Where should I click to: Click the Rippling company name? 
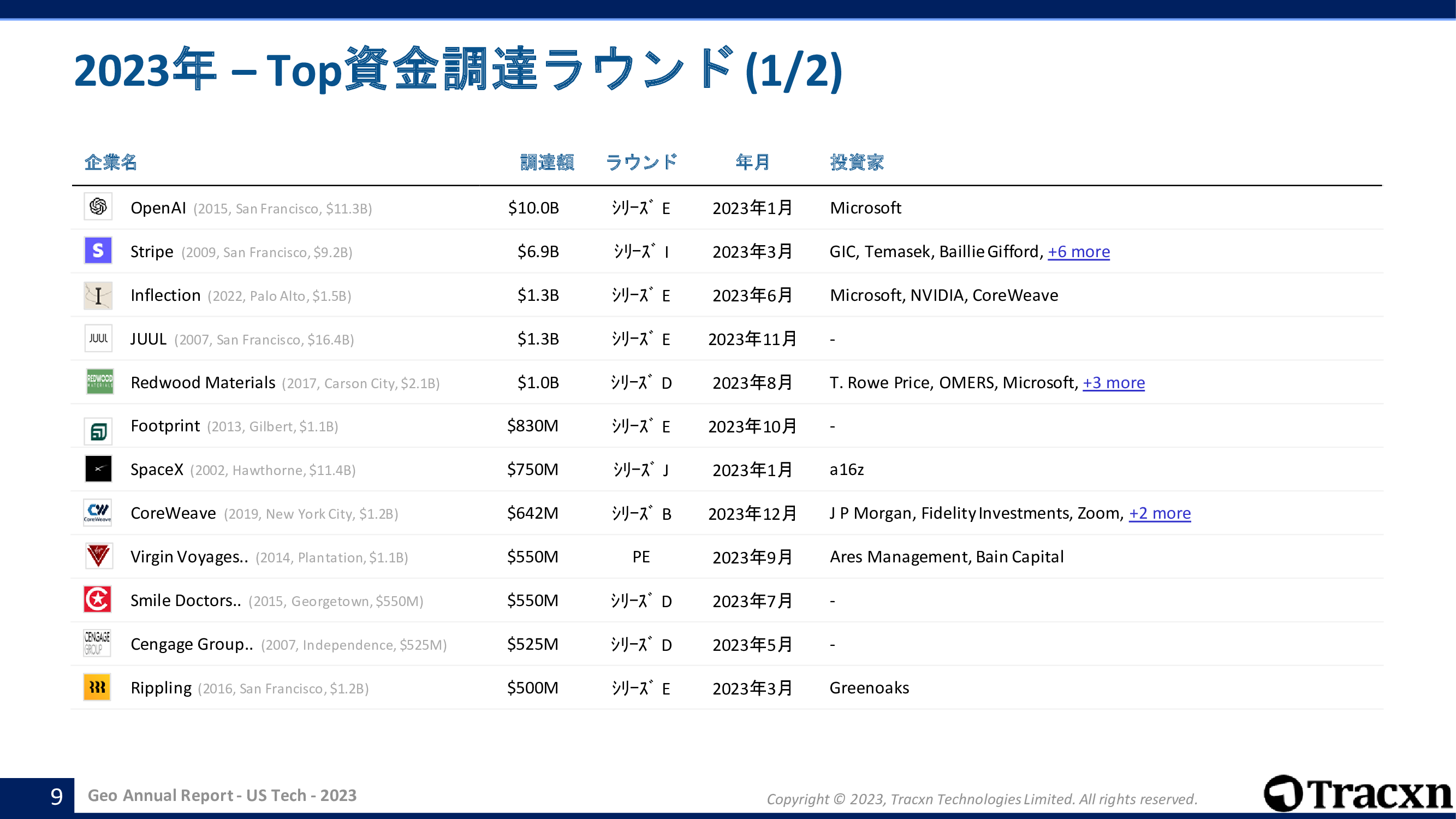pos(161,688)
